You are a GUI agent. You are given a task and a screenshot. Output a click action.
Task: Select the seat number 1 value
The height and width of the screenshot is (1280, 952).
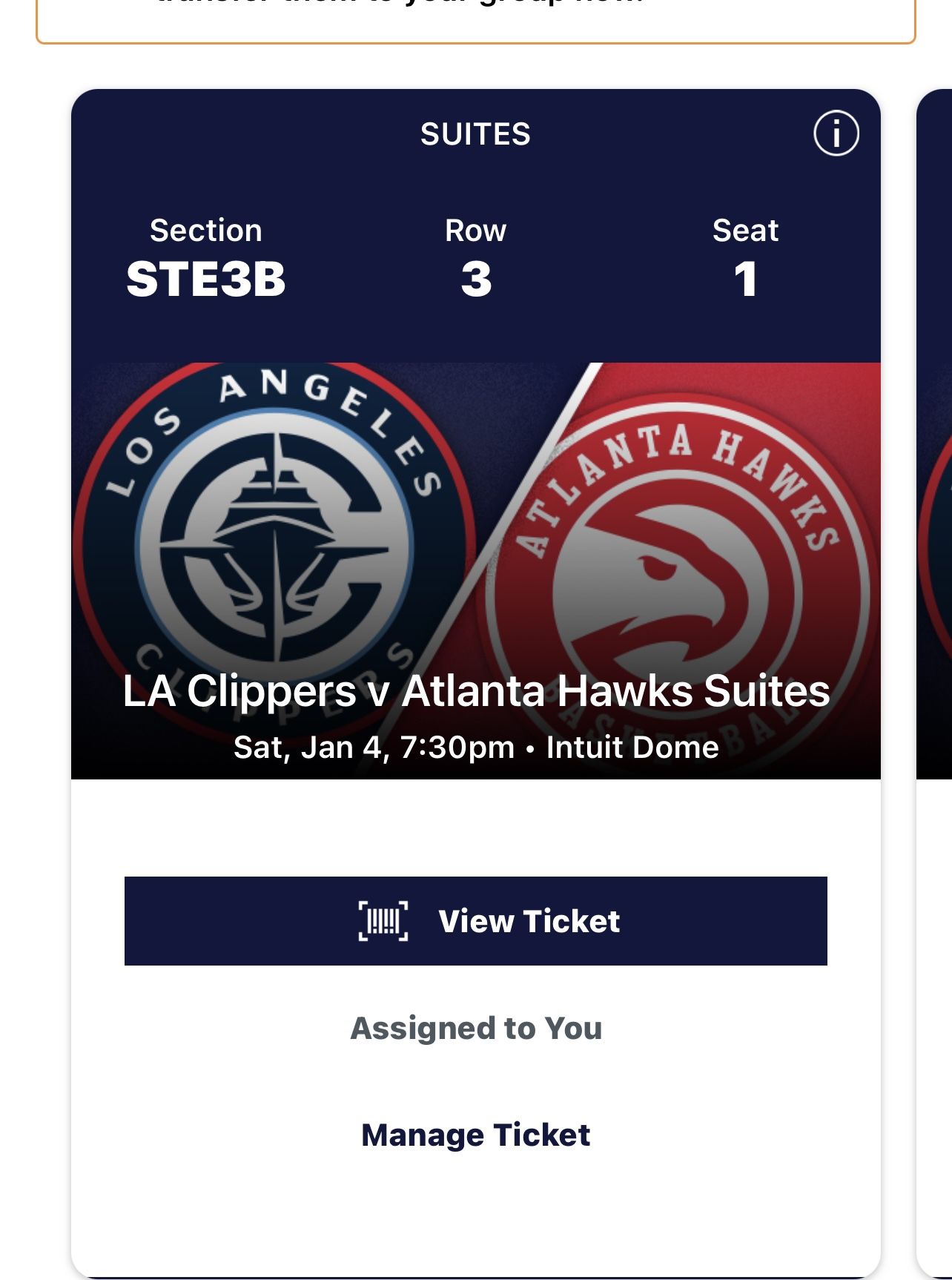pos(745,280)
